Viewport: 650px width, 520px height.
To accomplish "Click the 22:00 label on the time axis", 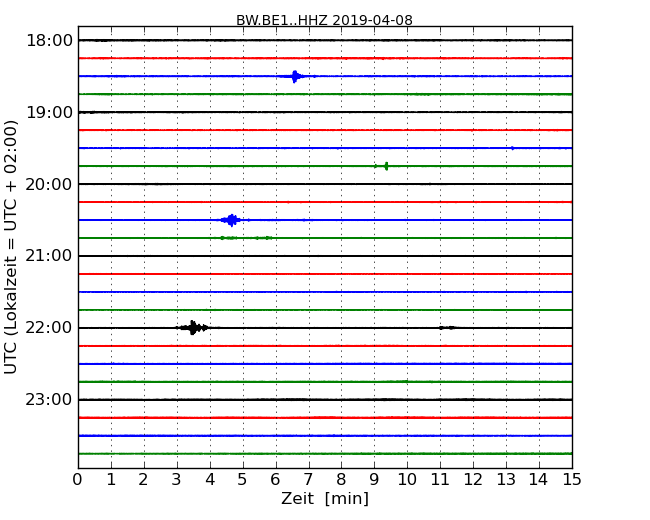I will pyautogui.click(x=49, y=328).
